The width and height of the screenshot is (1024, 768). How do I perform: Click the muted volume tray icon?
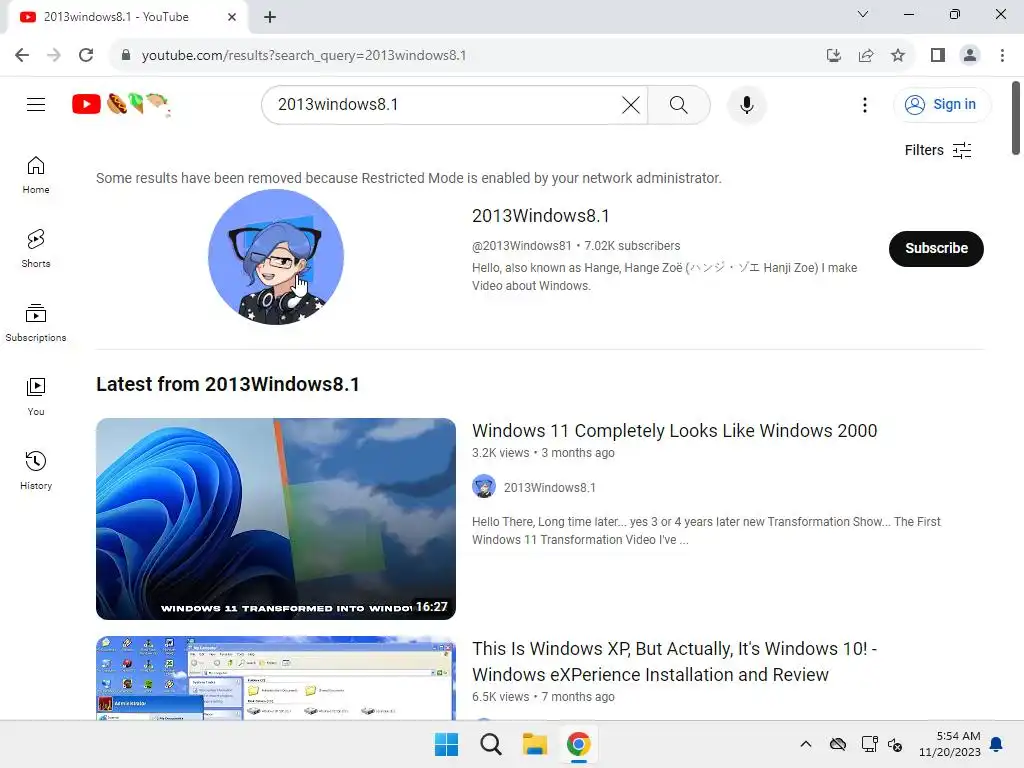click(895, 744)
